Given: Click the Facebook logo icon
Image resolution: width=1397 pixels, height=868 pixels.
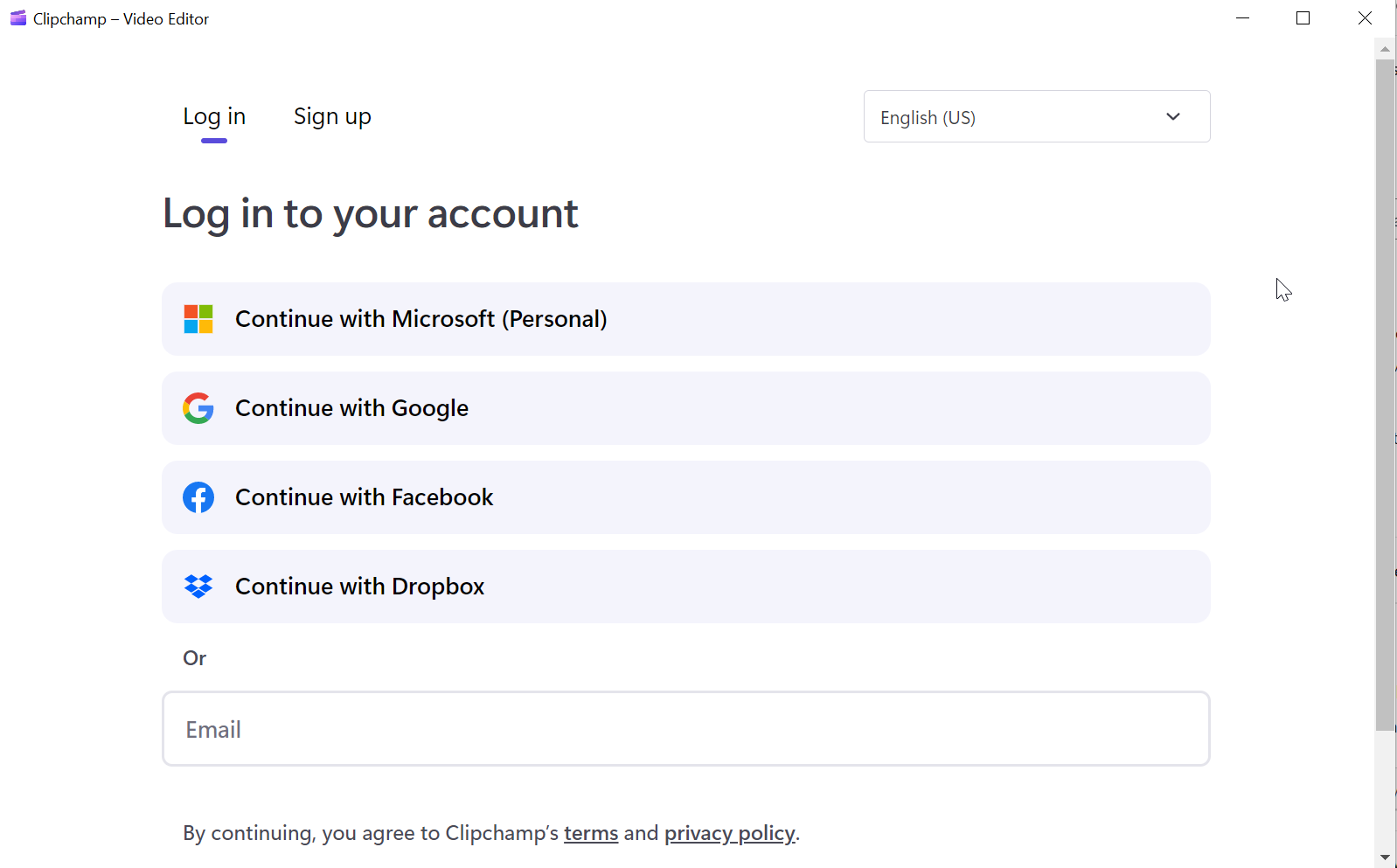Looking at the screenshot, I should (198, 497).
